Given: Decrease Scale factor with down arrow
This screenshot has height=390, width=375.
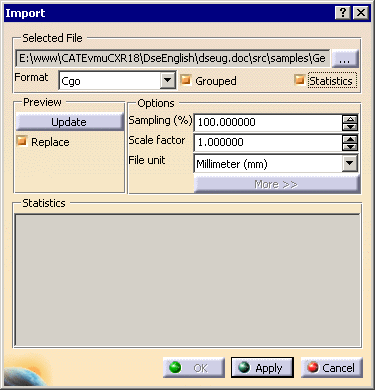Looking at the screenshot, I should [350, 146].
